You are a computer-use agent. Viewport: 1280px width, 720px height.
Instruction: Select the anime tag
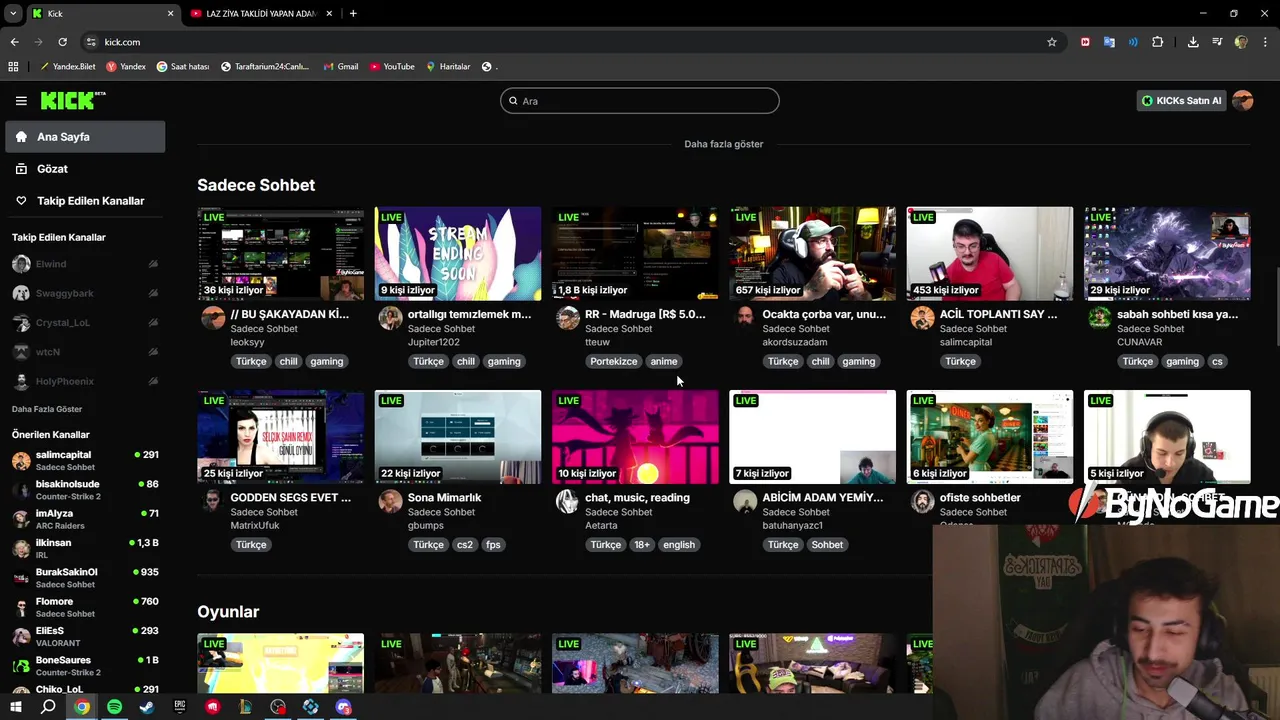[664, 362]
